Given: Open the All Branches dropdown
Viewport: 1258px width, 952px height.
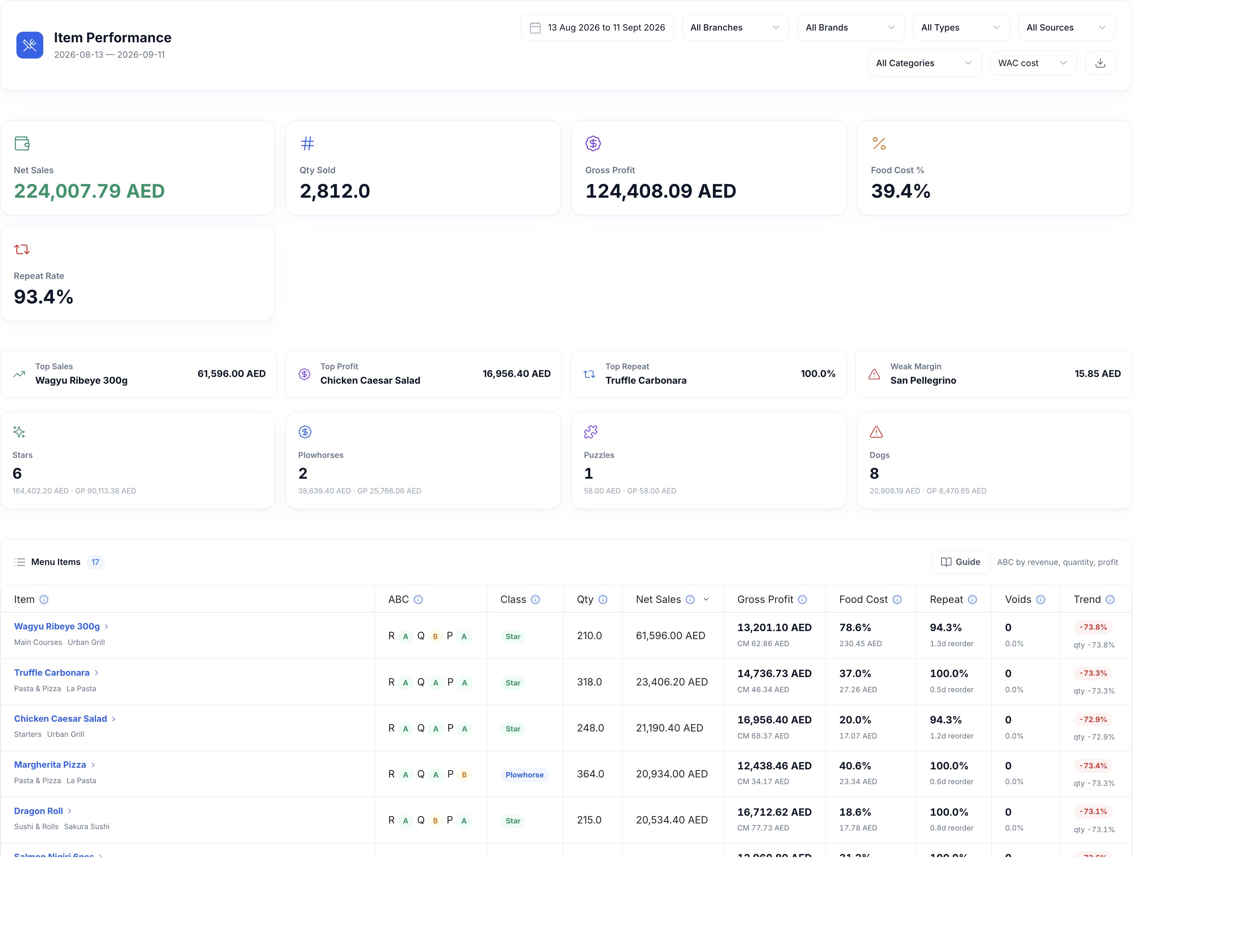Looking at the screenshot, I should click(x=735, y=27).
